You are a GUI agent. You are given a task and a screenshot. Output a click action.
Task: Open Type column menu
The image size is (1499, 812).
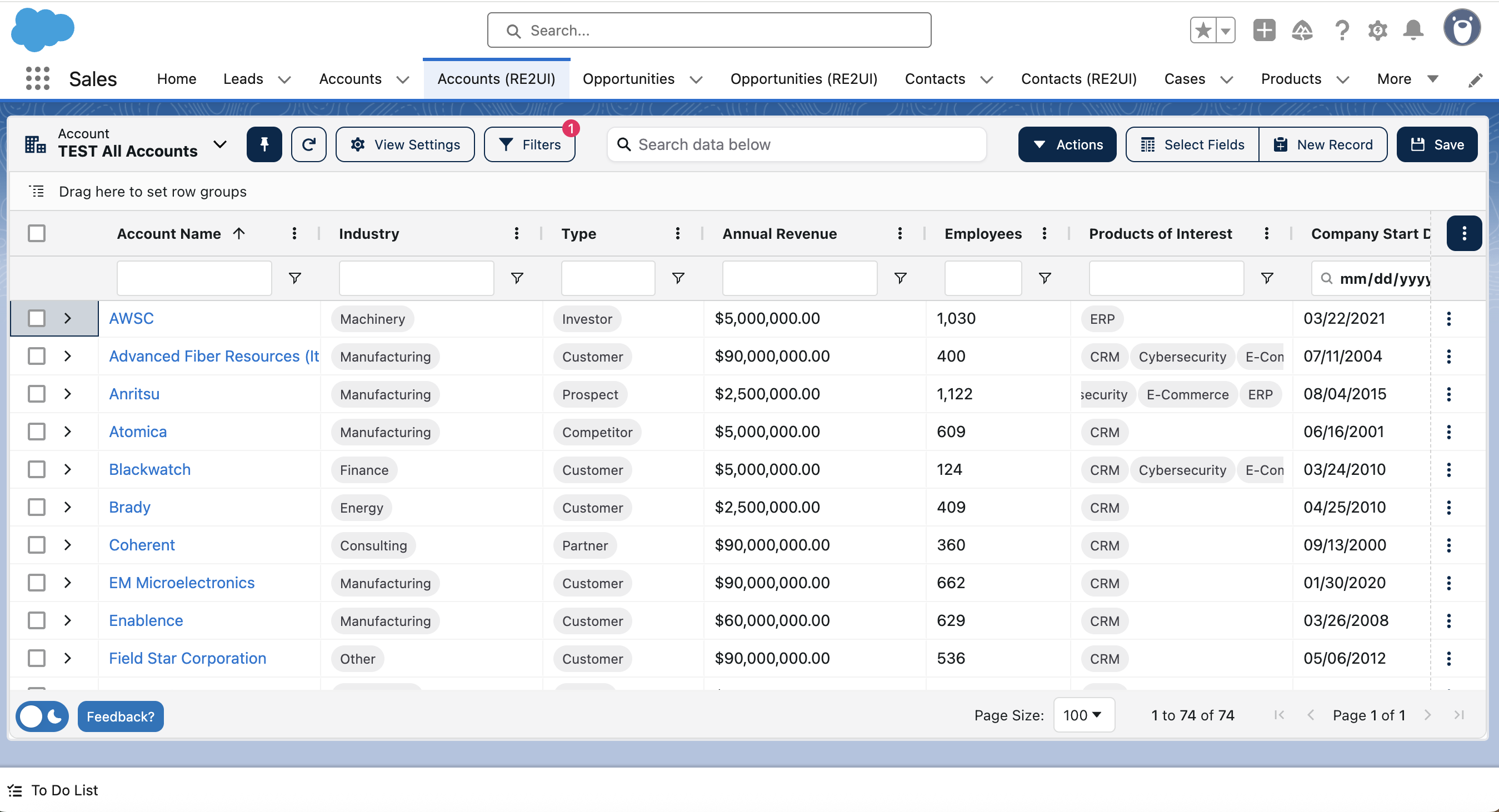677,233
